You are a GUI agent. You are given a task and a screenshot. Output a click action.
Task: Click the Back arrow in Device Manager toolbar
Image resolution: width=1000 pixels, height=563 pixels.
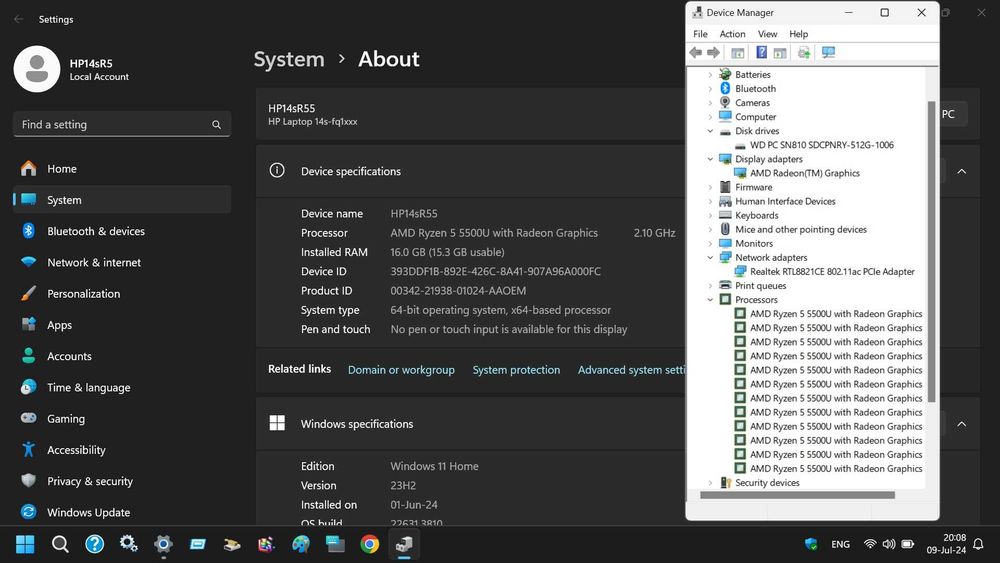tap(696, 52)
